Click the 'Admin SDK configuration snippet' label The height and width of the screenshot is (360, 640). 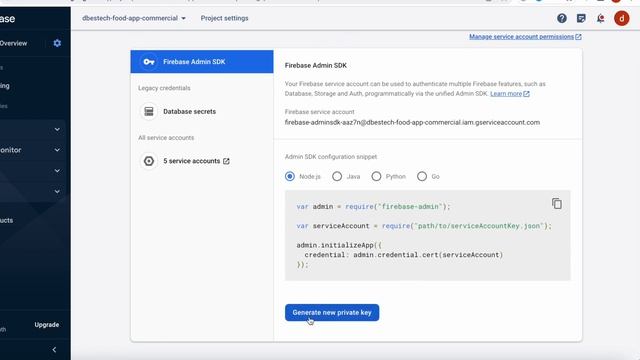331,157
